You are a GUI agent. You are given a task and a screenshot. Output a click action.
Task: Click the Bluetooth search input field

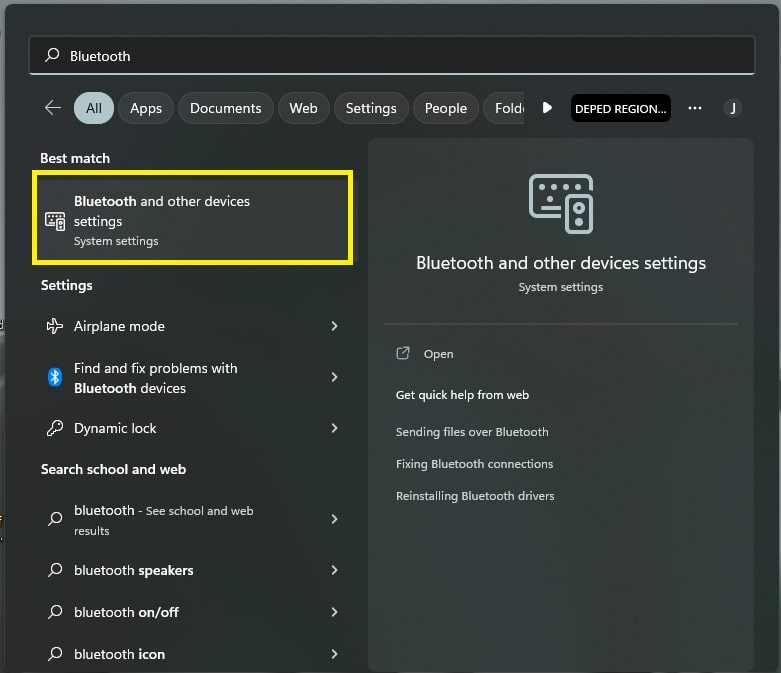[x=392, y=55]
